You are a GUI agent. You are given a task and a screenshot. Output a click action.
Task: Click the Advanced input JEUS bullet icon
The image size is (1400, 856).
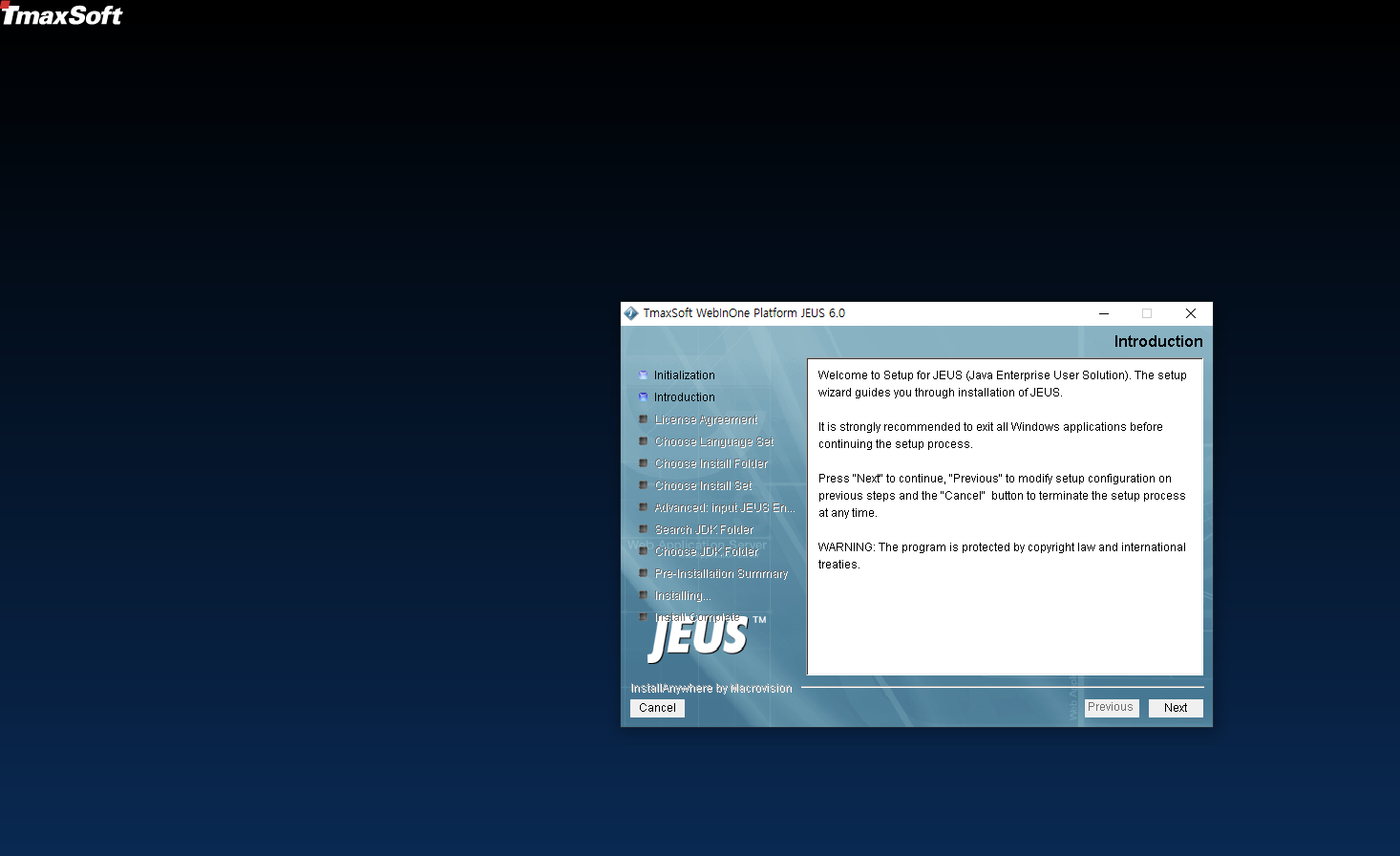click(643, 506)
